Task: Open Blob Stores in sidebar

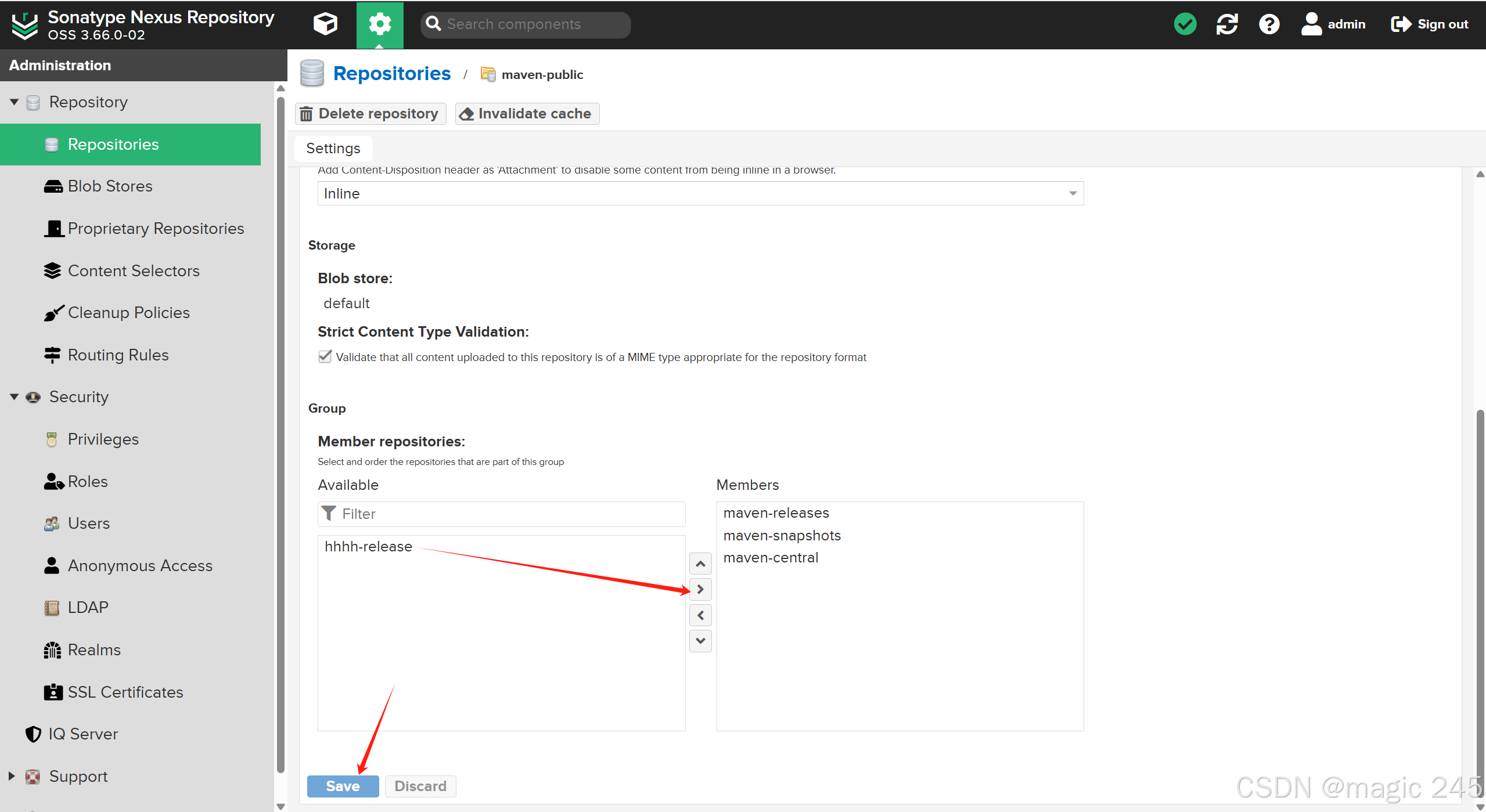Action: pyautogui.click(x=110, y=186)
